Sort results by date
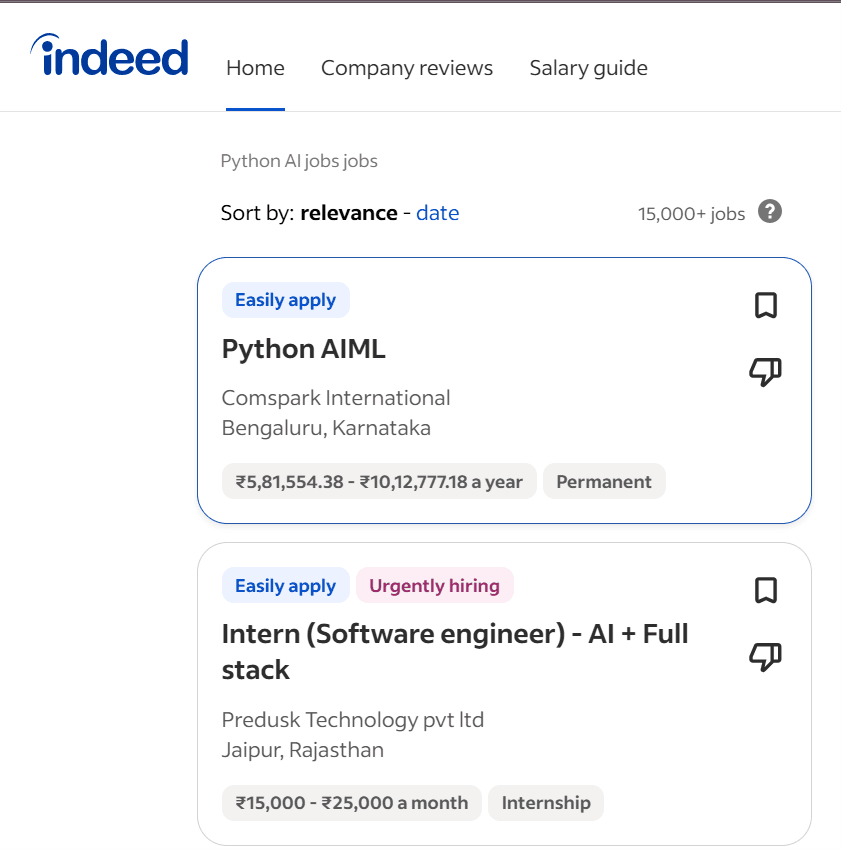841x850 pixels. click(437, 213)
